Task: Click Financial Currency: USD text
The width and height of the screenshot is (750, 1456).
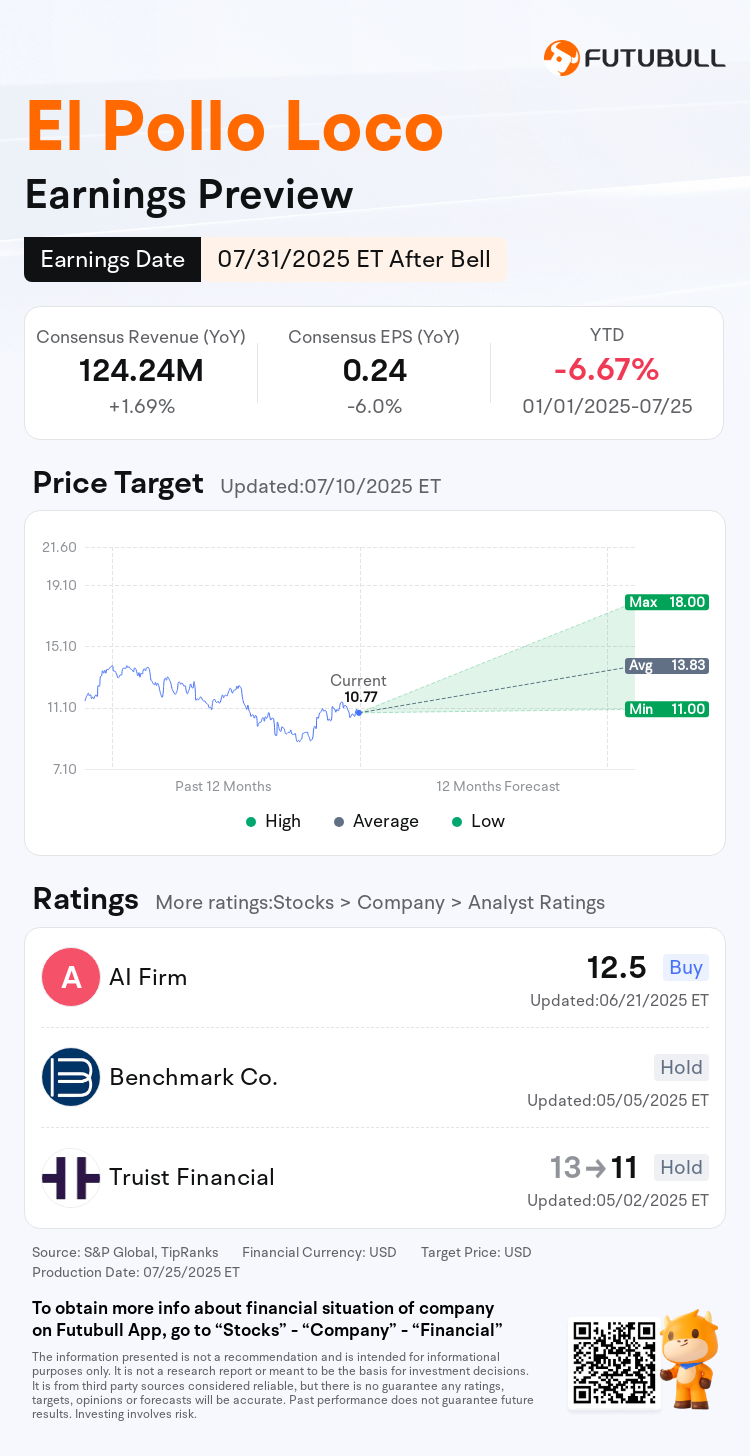Action: (x=319, y=1252)
